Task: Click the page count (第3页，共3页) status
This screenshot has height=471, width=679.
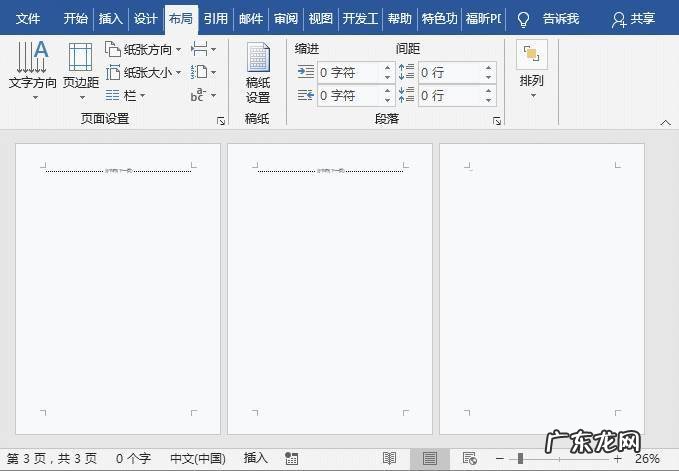Action: (52, 458)
